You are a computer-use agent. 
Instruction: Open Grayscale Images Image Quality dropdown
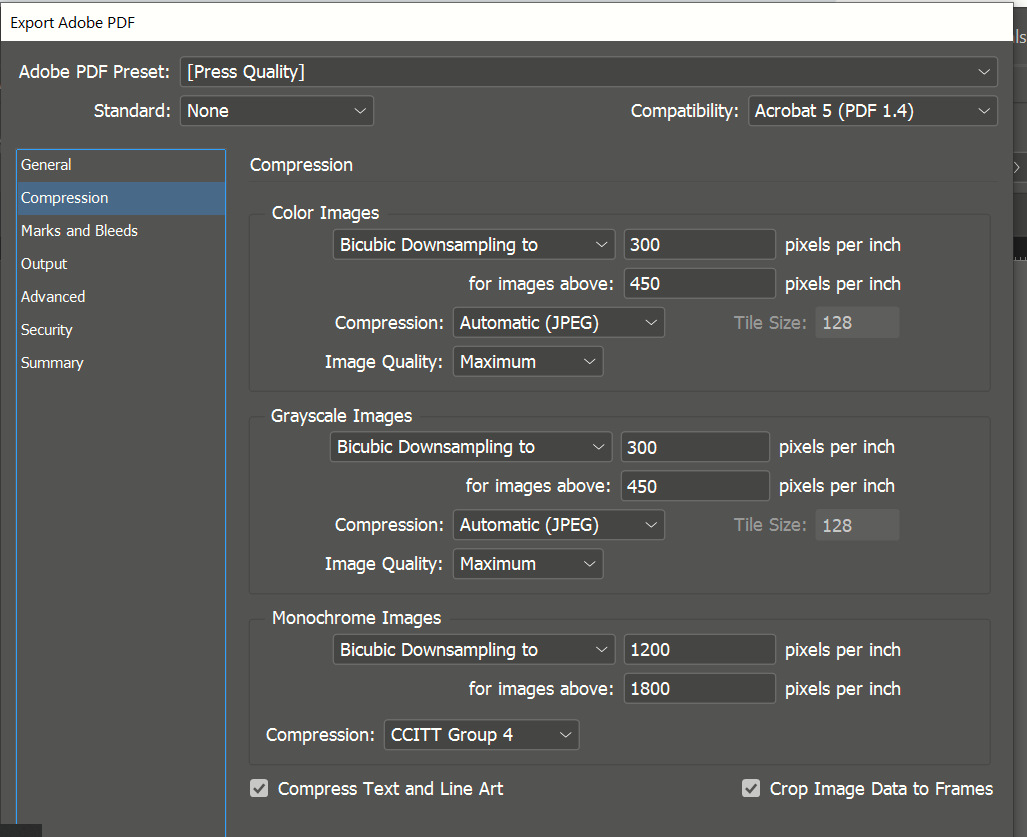[528, 564]
